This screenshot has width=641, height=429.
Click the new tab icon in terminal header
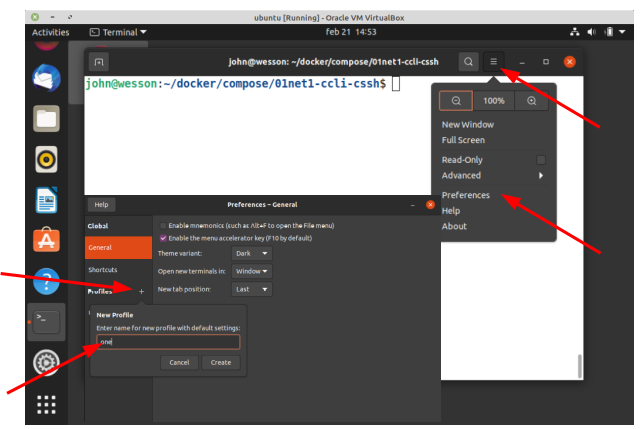click(97, 62)
